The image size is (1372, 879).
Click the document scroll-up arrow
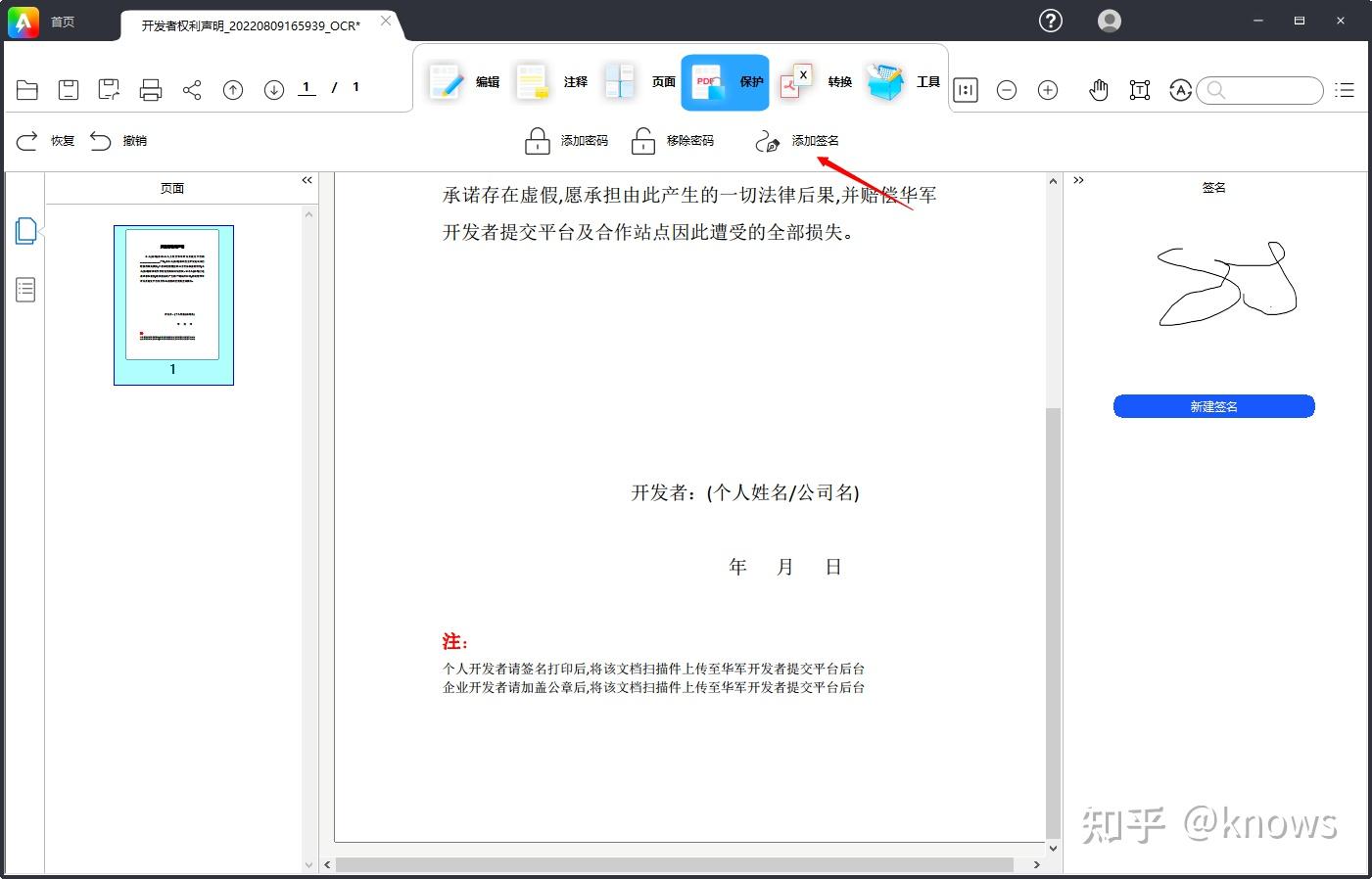[x=1053, y=181]
